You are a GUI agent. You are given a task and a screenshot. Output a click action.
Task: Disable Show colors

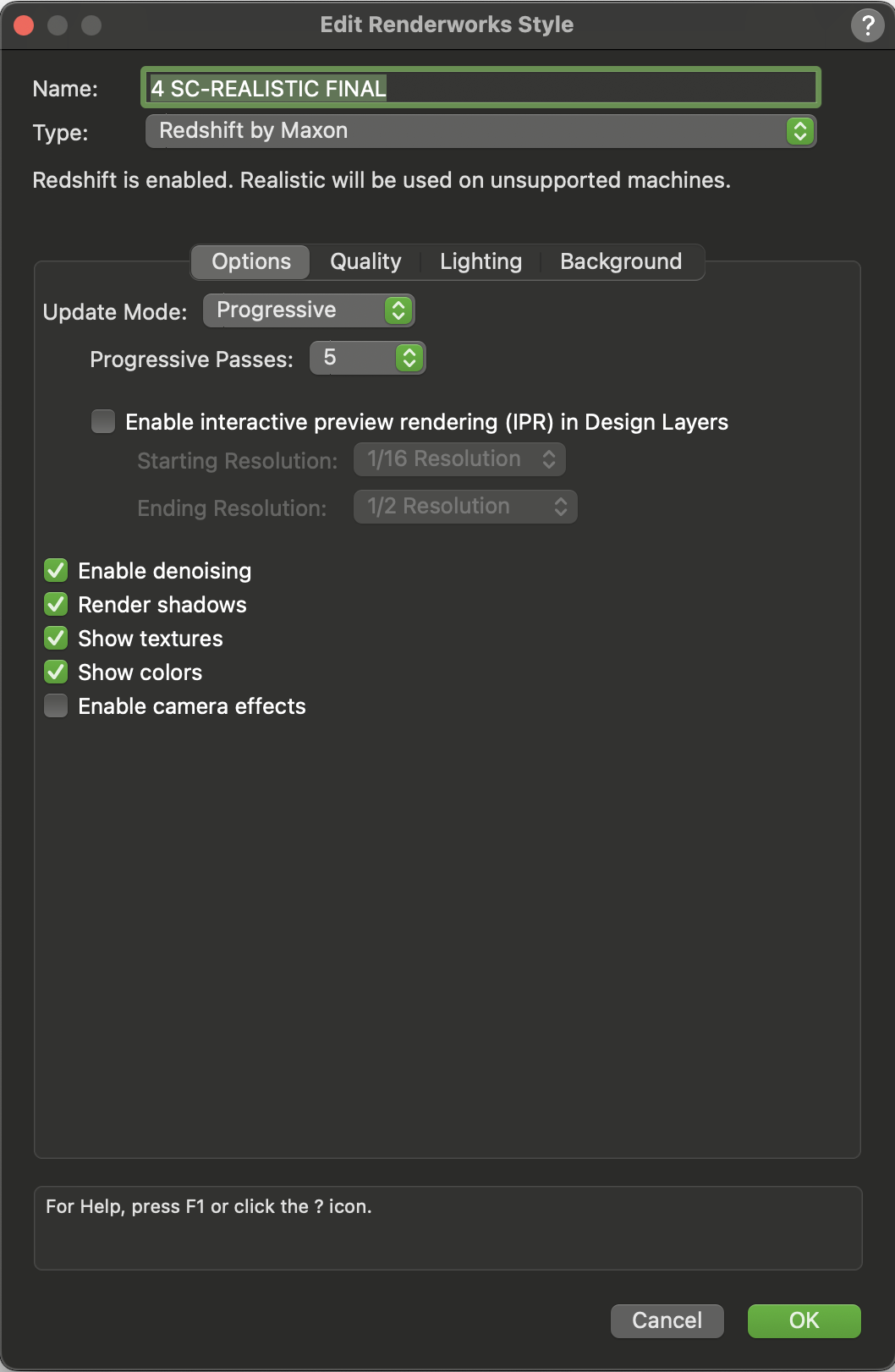56,672
